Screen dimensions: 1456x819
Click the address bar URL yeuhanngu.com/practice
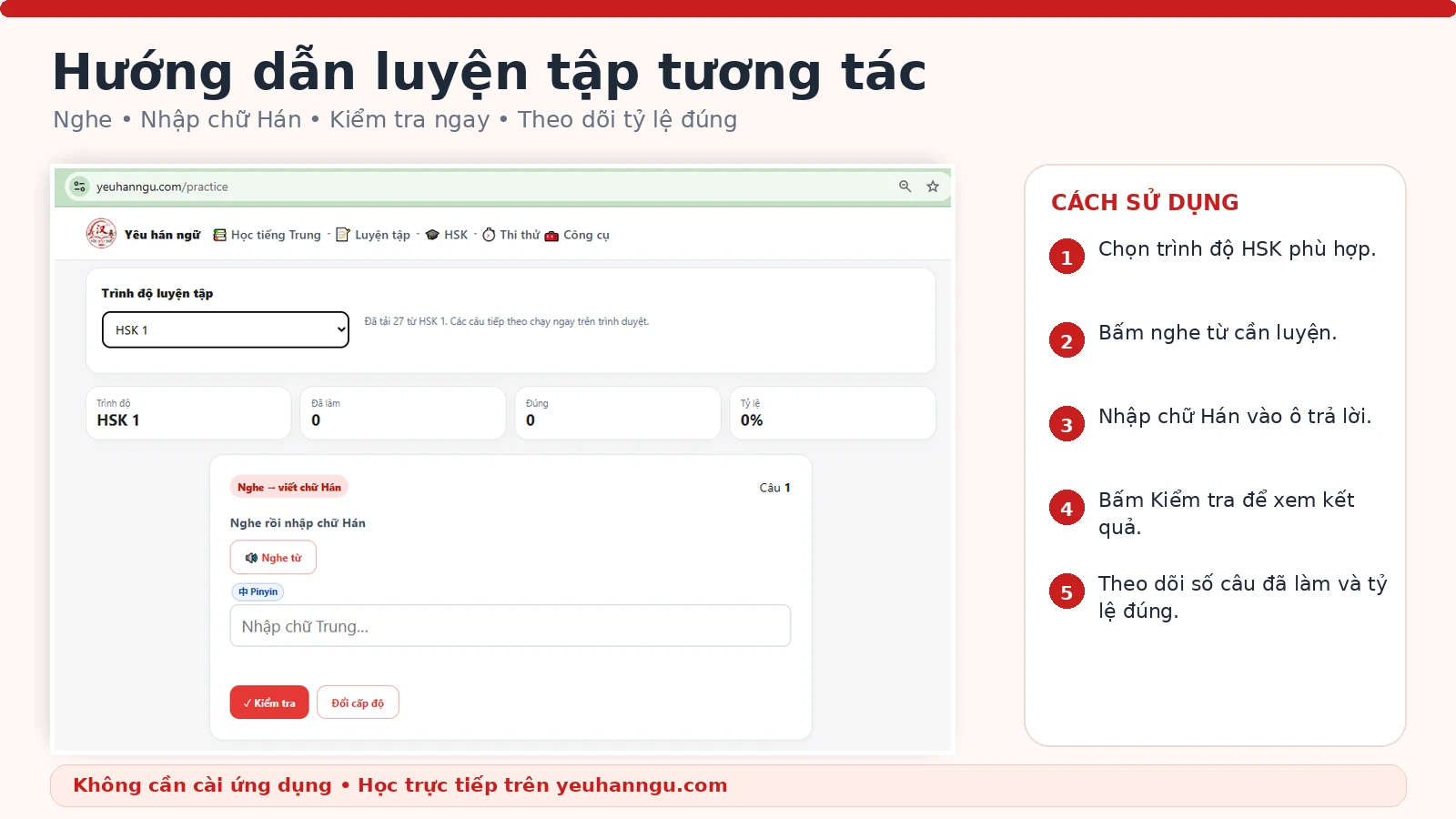(x=162, y=187)
